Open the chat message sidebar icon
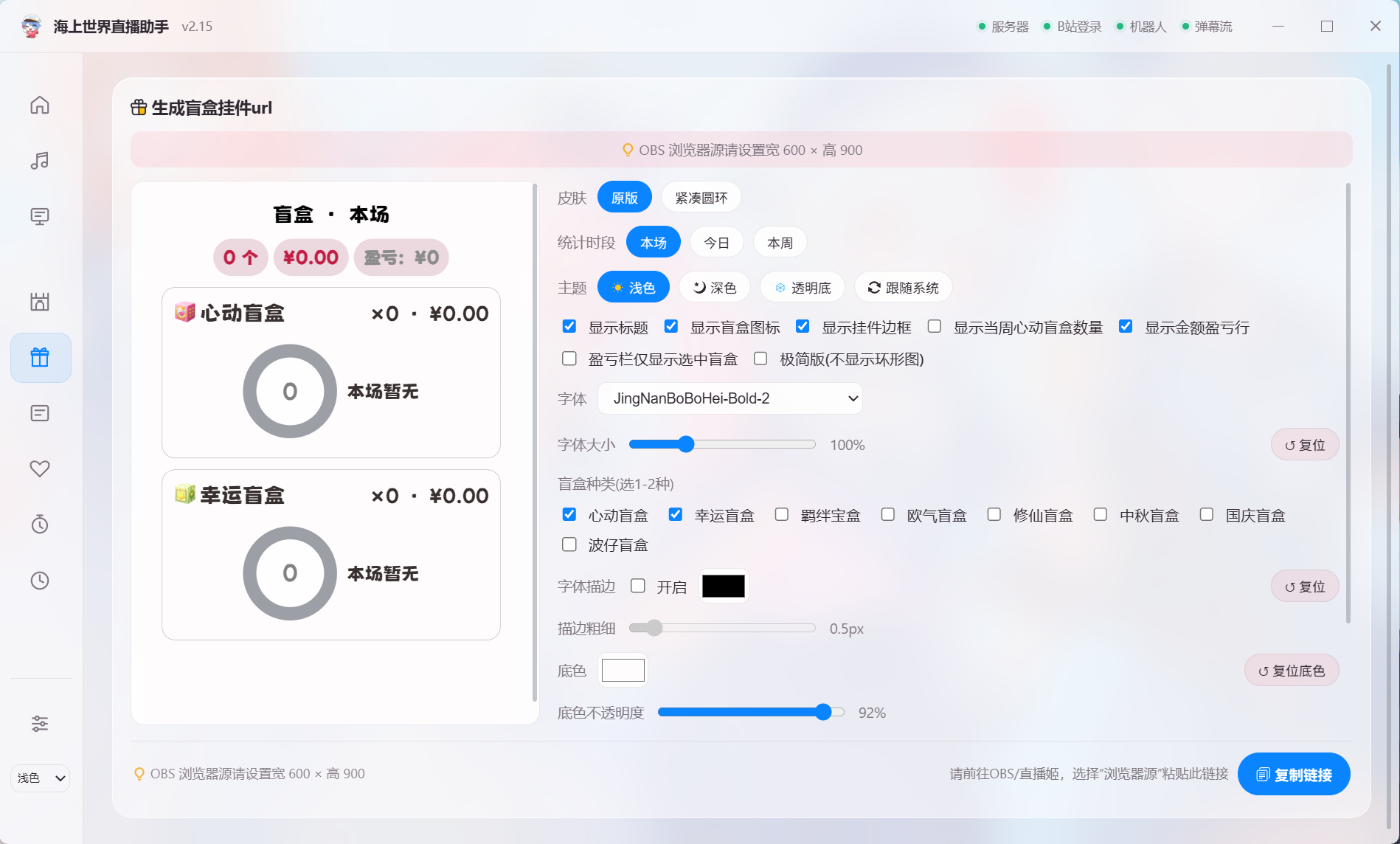1400x844 pixels. [40, 216]
